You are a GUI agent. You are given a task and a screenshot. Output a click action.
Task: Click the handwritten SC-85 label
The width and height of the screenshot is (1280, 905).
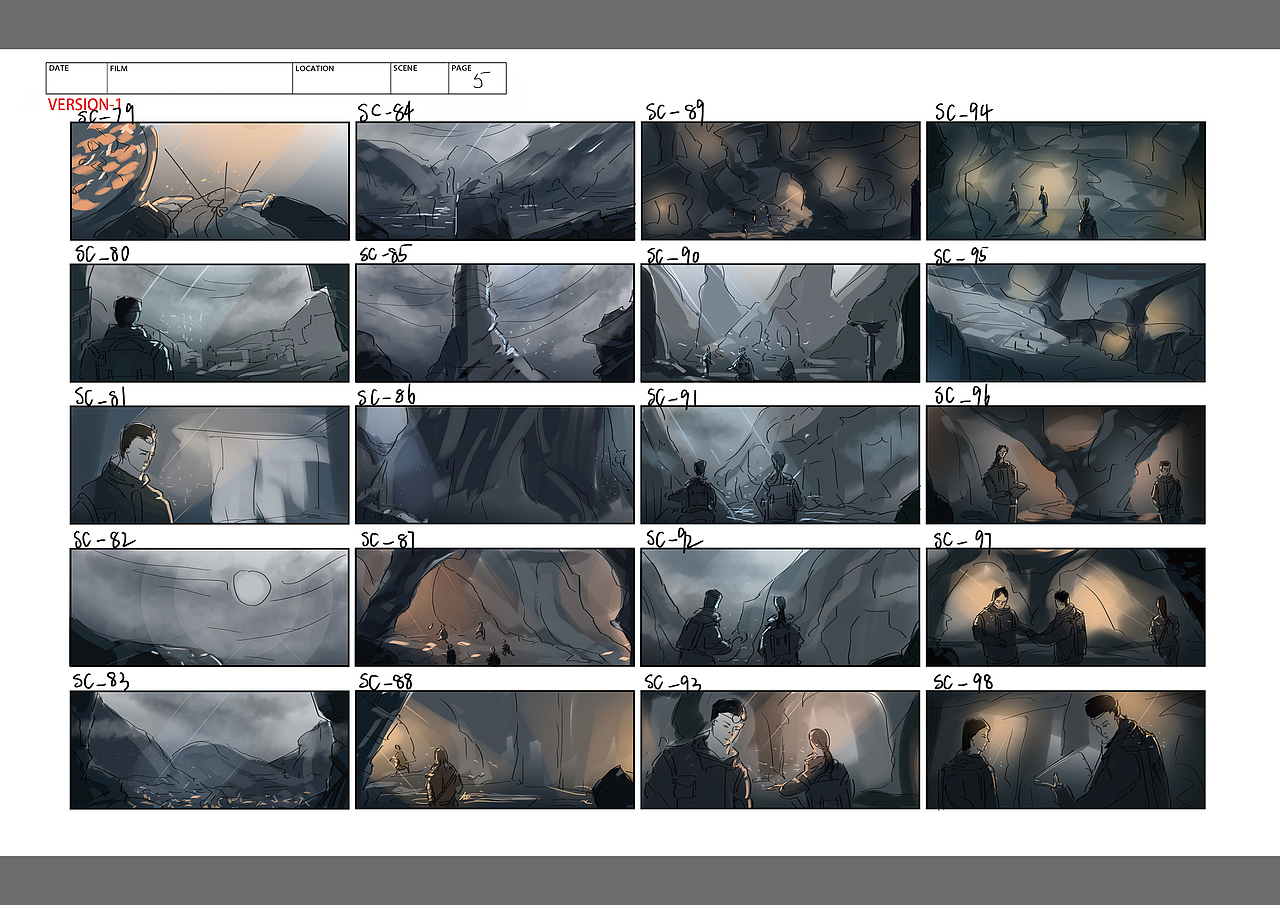pos(384,254)
